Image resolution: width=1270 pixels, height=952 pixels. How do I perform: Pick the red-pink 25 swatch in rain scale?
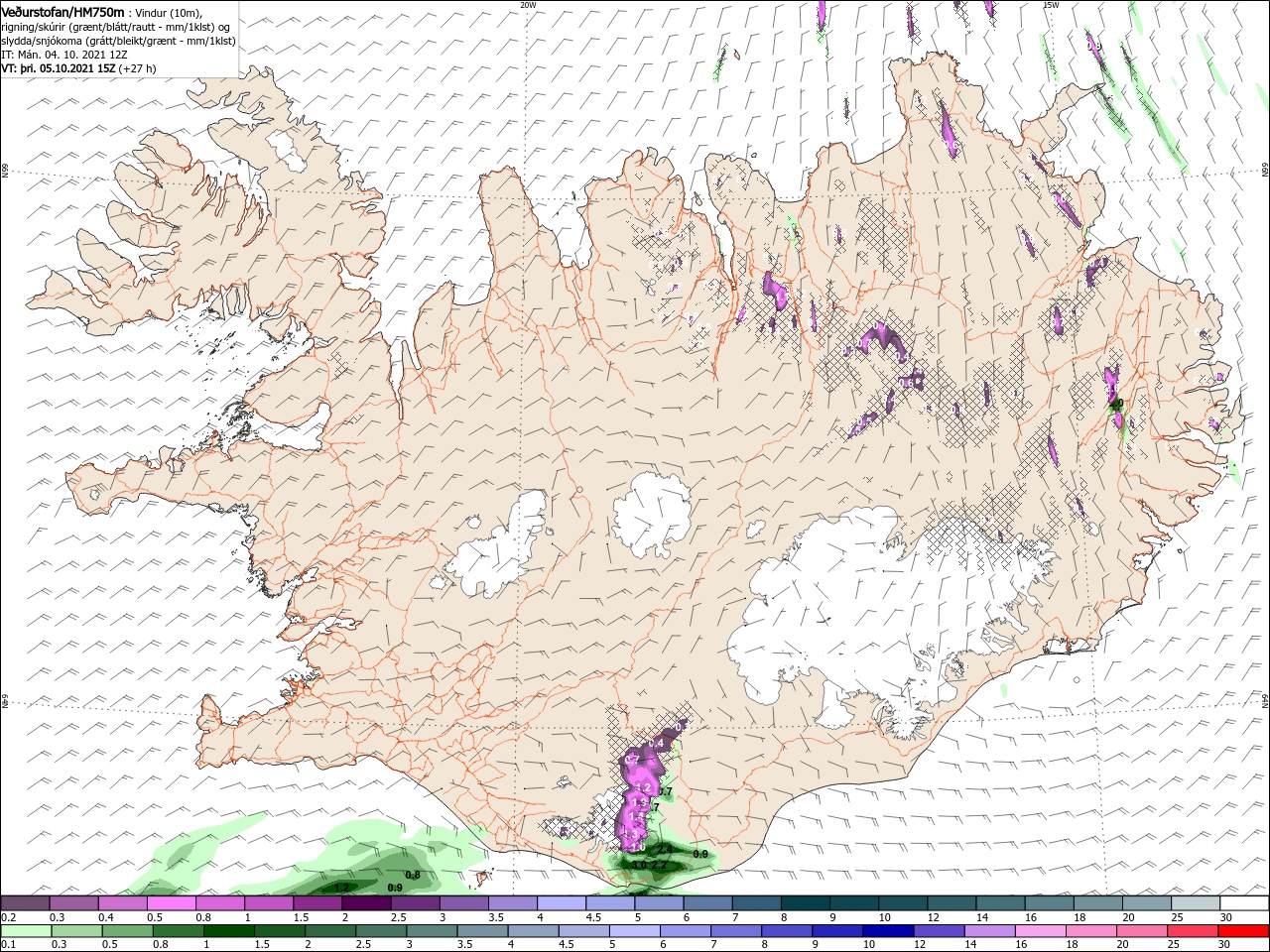point(1194,931)
